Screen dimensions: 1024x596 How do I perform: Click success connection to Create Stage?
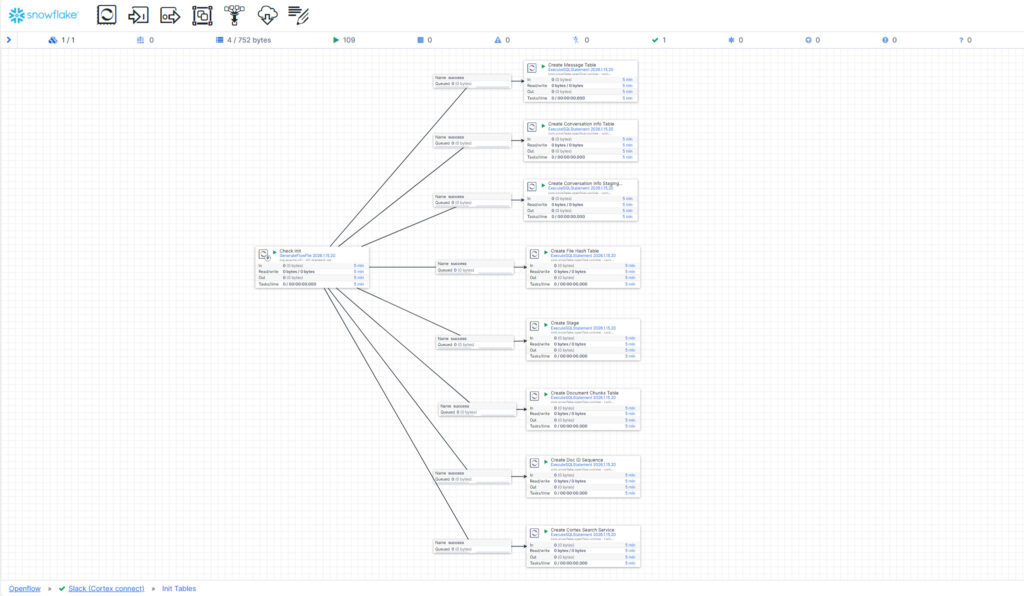[x=475, y=341]
